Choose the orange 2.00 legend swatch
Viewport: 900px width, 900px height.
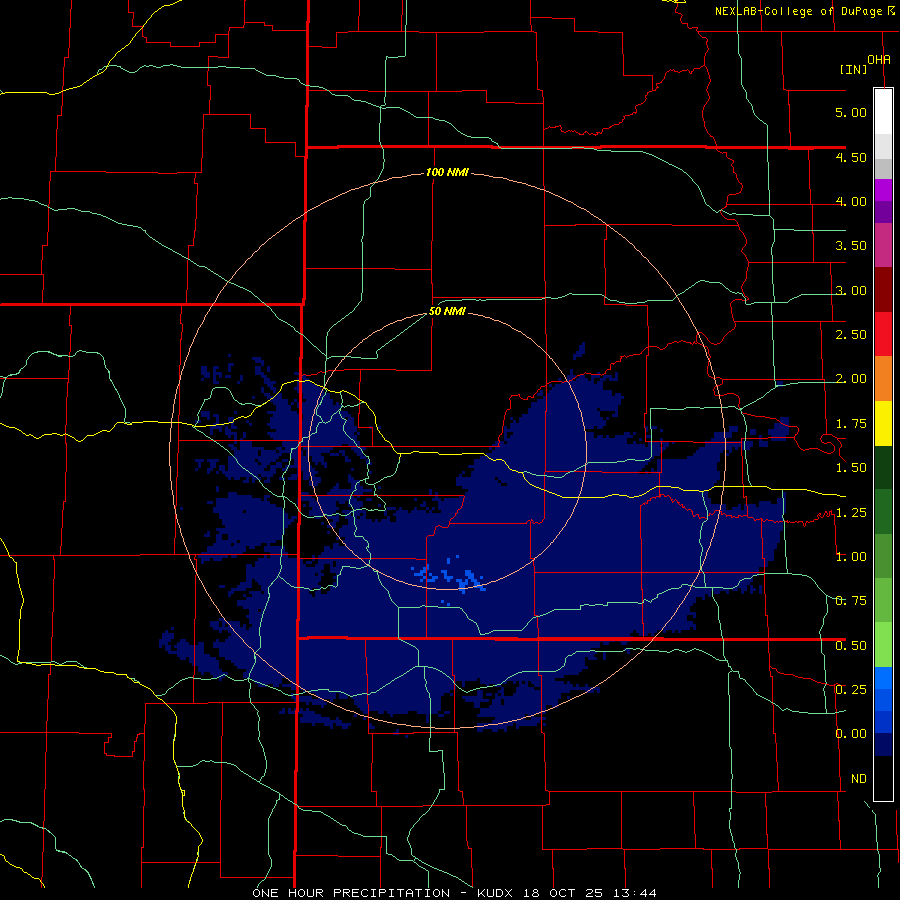[883, 378]
